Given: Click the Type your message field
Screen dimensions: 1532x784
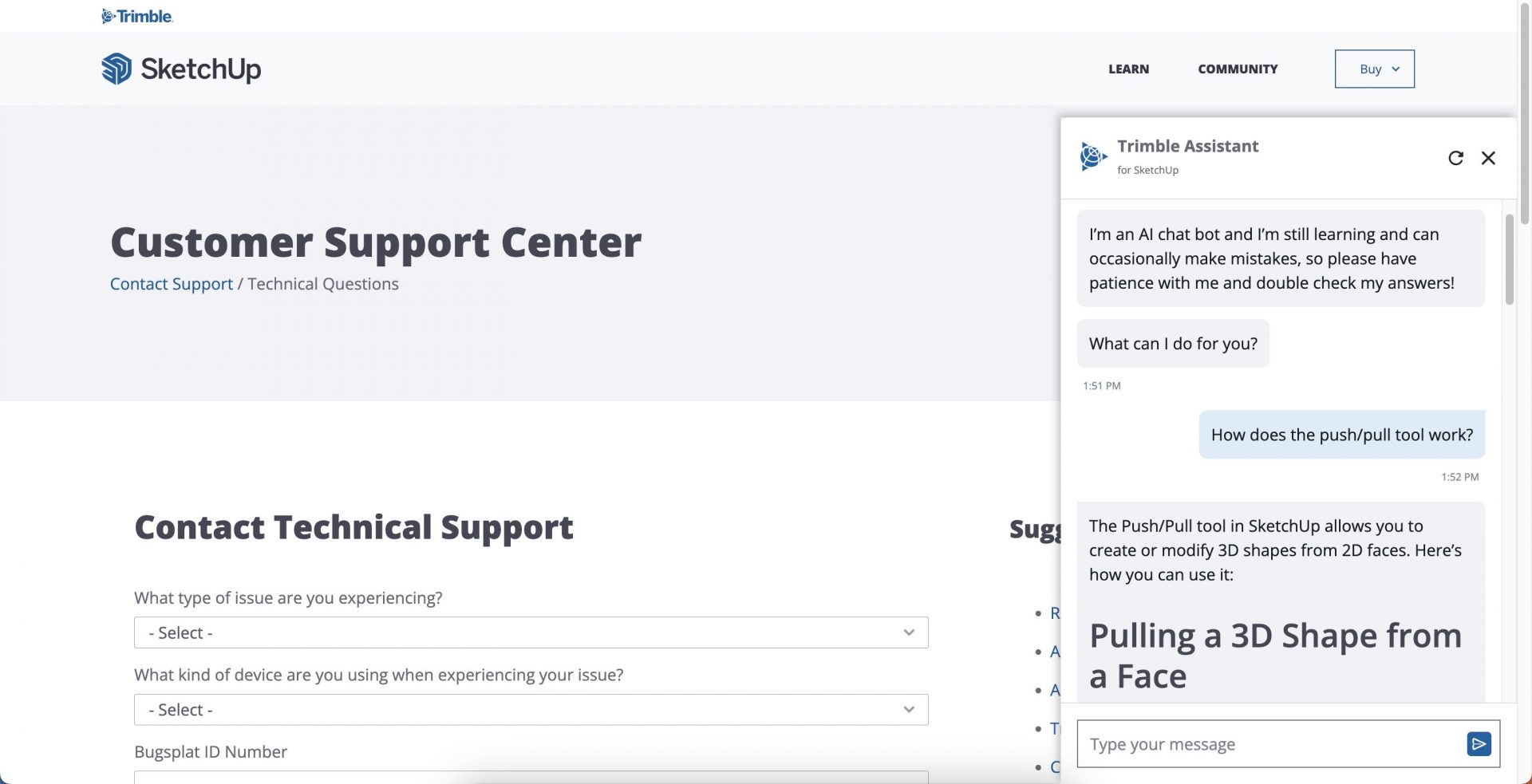Looking at the screenshot, I should point(1269,744).
